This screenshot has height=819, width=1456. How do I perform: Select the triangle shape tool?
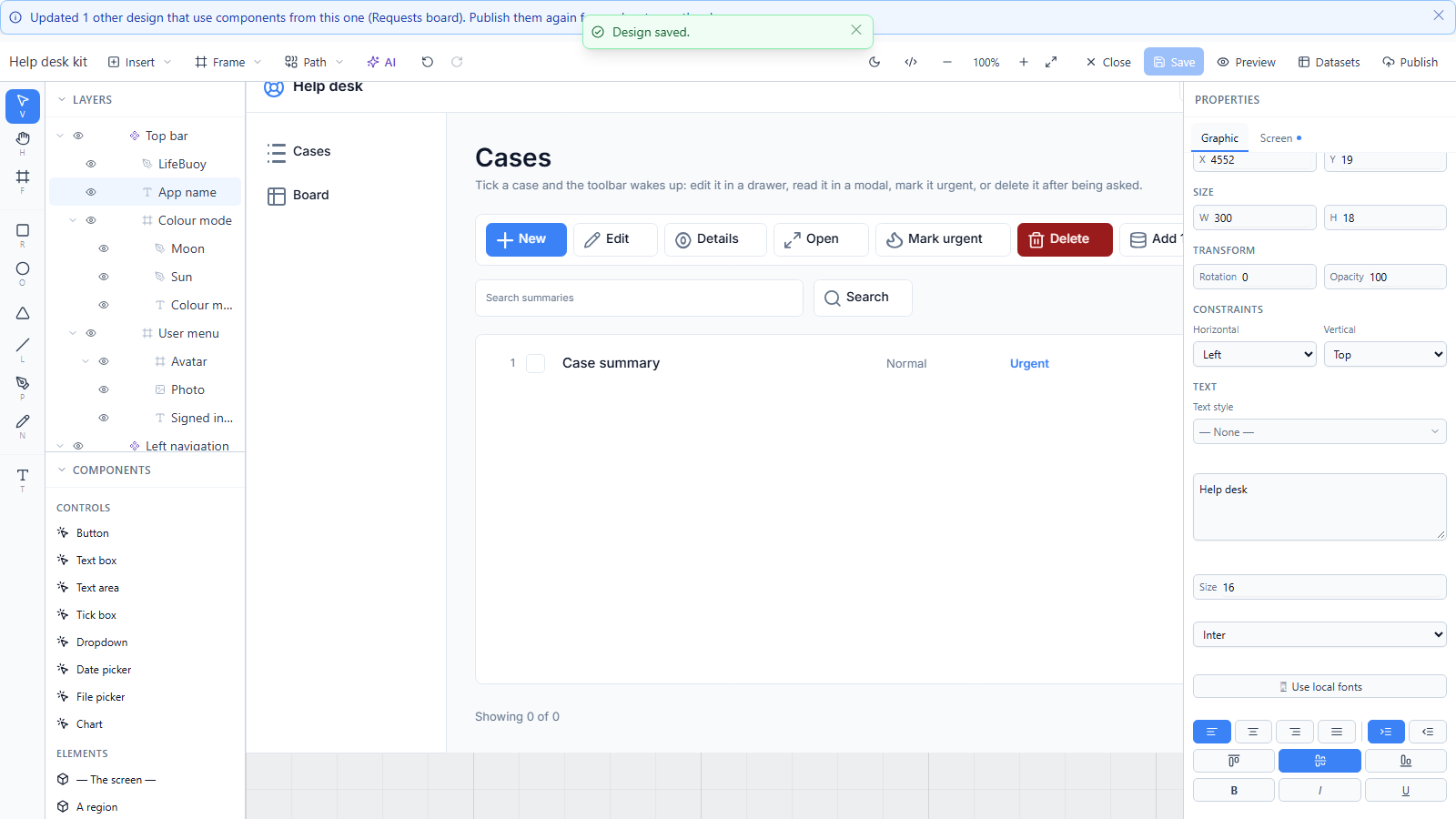(23, 313)
